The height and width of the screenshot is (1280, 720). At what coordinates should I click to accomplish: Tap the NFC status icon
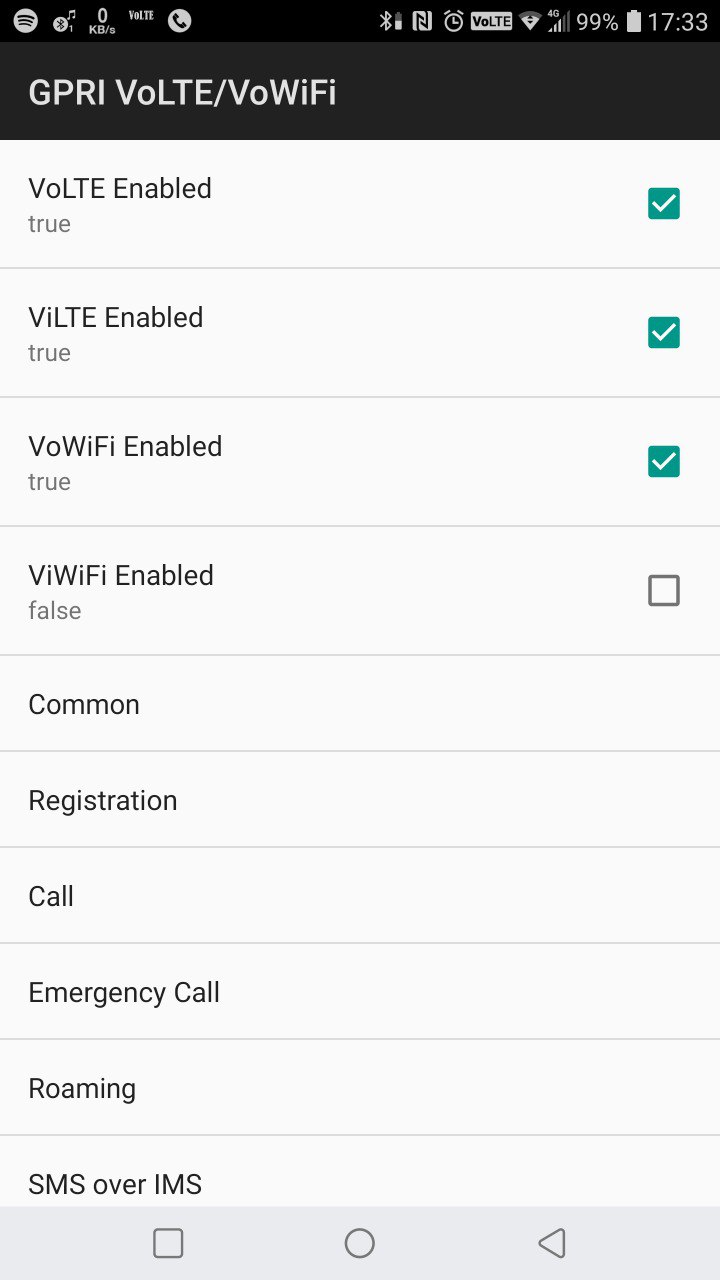click(422, 21)
